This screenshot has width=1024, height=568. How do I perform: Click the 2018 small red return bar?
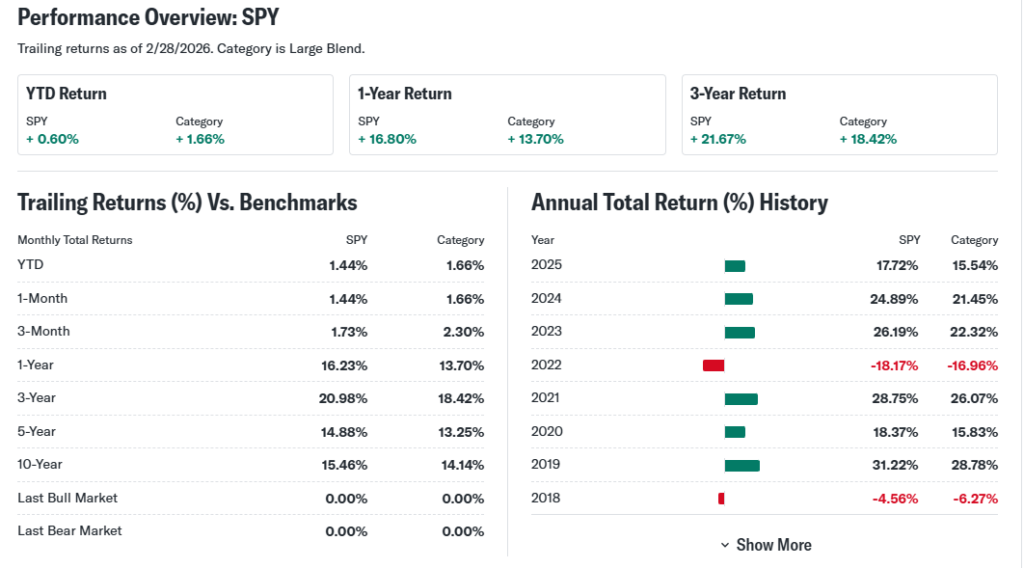click(x=721, y=498)
